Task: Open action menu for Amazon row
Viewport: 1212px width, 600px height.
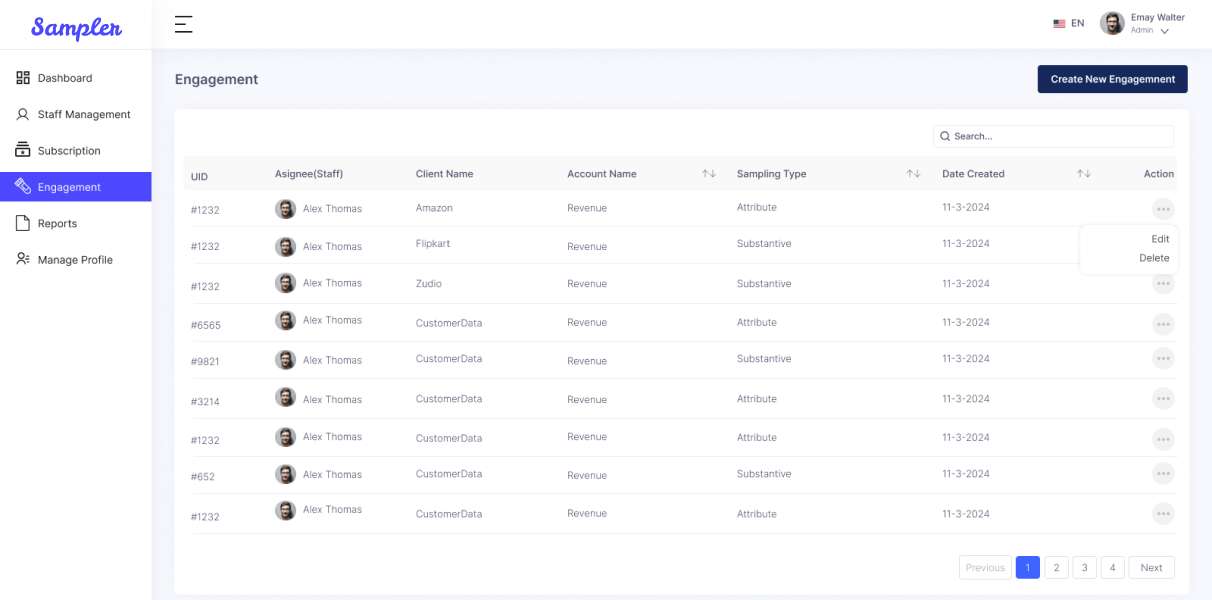Action: [1162, 209]
